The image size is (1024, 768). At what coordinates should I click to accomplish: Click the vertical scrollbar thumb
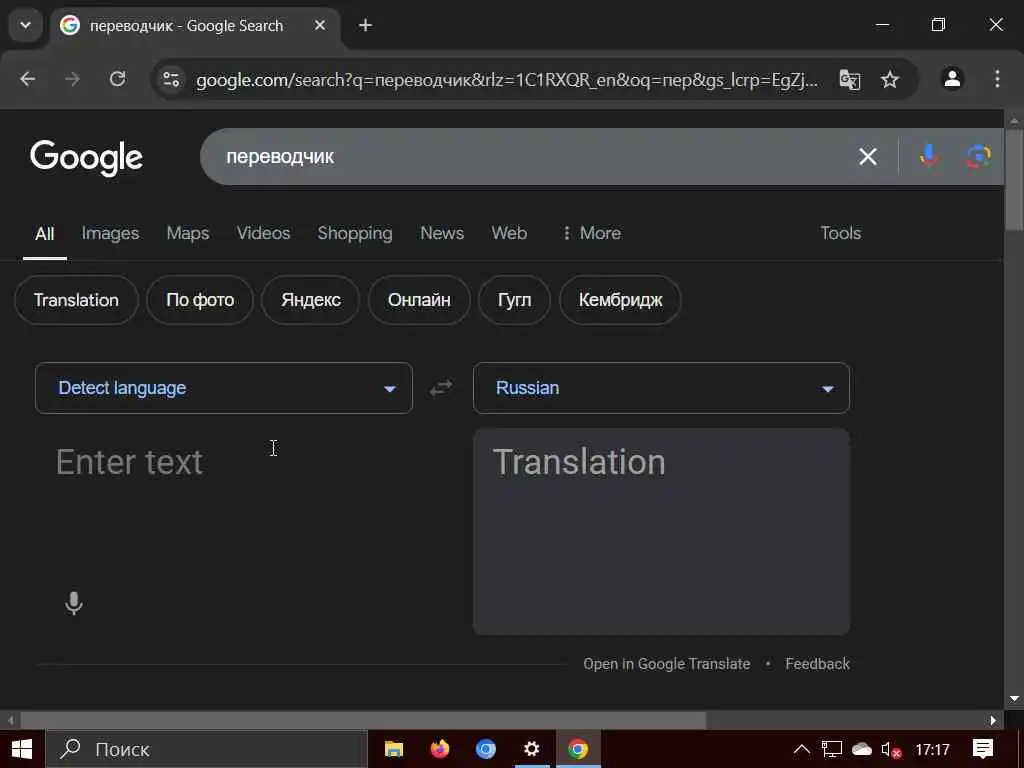point(1014,180)
